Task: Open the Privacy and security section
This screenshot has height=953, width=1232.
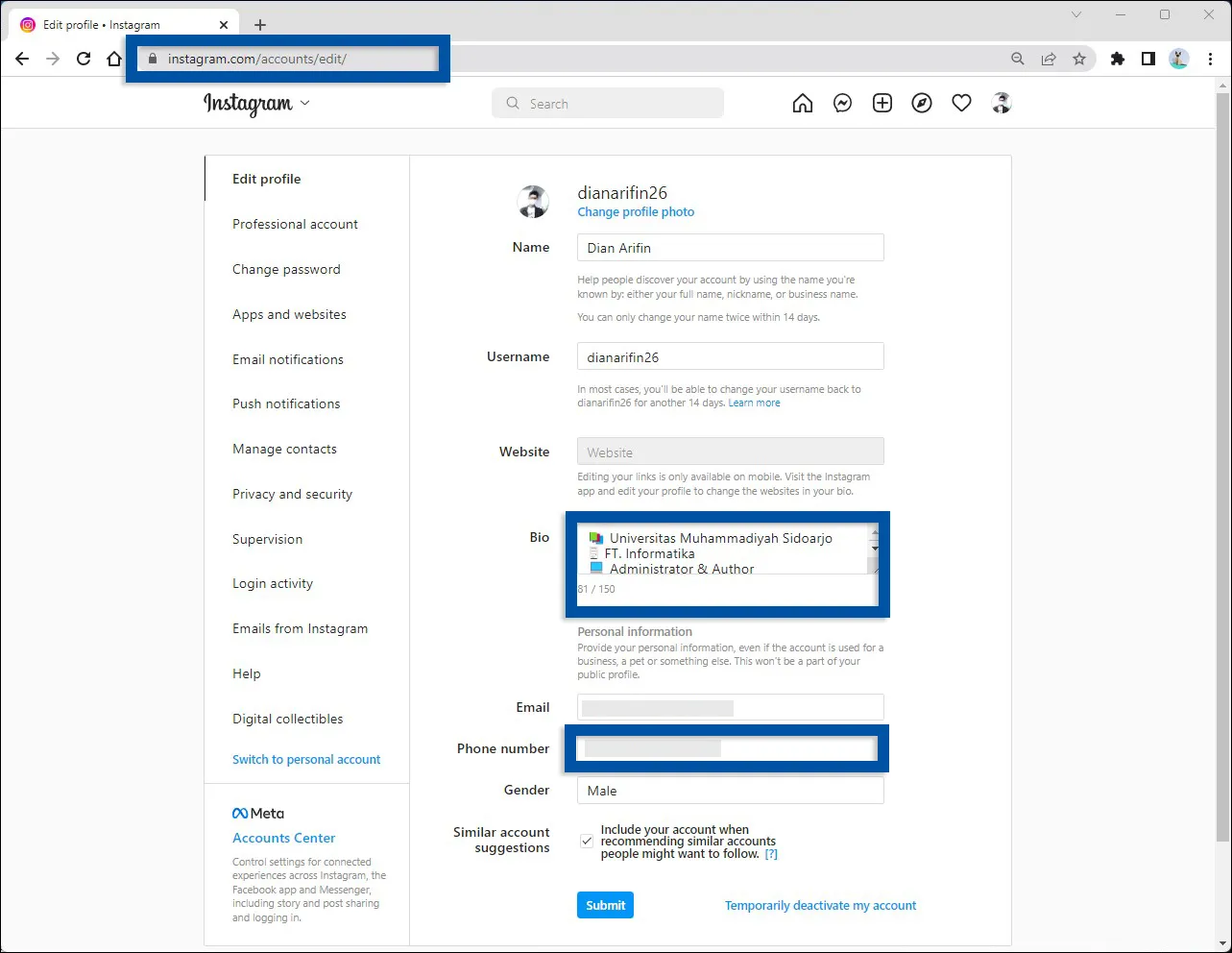Action: tap(292, 494)
